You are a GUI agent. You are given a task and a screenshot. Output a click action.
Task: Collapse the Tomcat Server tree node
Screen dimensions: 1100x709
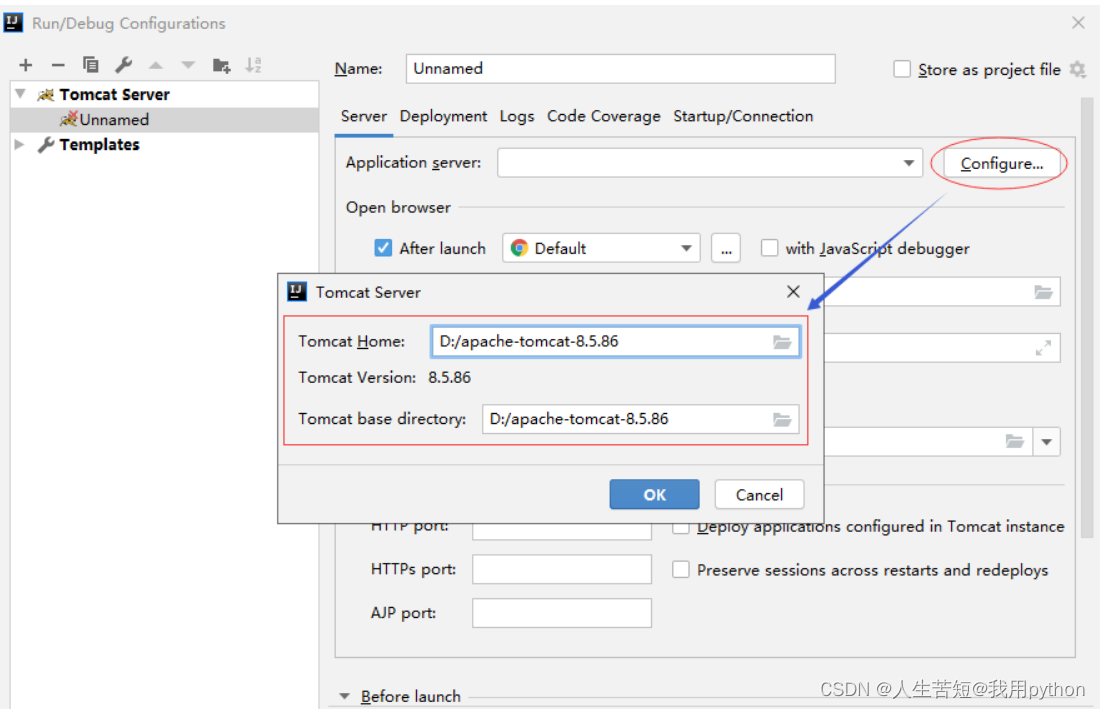pyautogui.click(x=20, y=94)
